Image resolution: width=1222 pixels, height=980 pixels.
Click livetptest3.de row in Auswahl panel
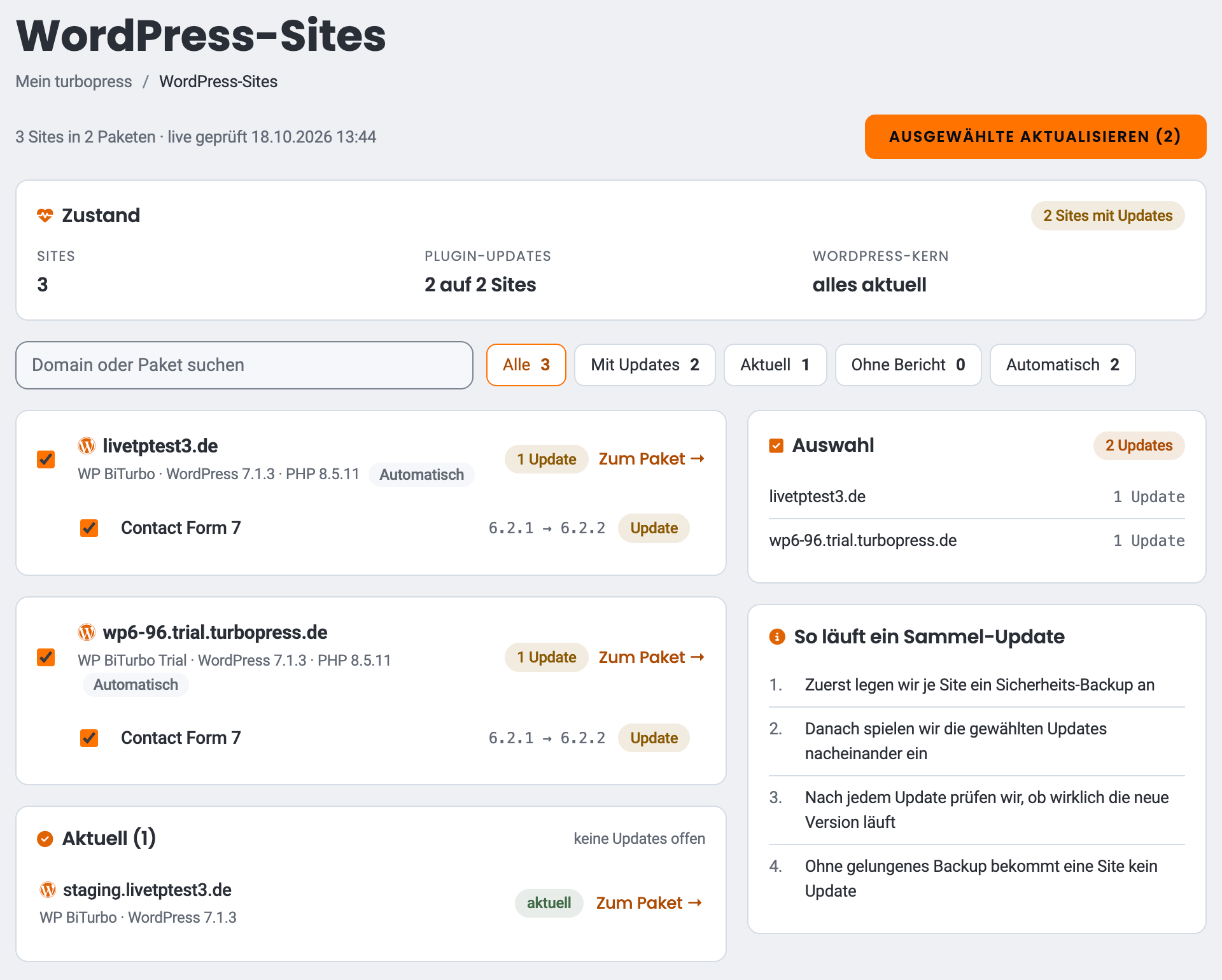pyautogui.click(x=977, y=497)
